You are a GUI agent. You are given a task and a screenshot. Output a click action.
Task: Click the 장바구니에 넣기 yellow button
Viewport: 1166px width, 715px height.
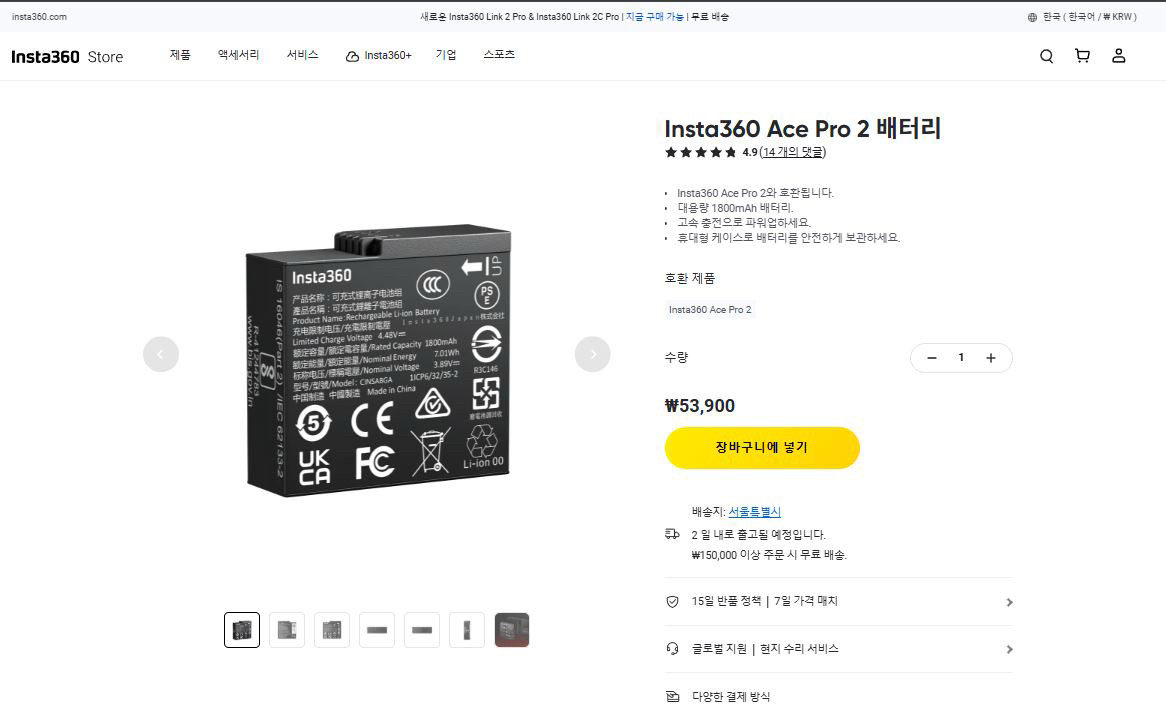point(761,447)
